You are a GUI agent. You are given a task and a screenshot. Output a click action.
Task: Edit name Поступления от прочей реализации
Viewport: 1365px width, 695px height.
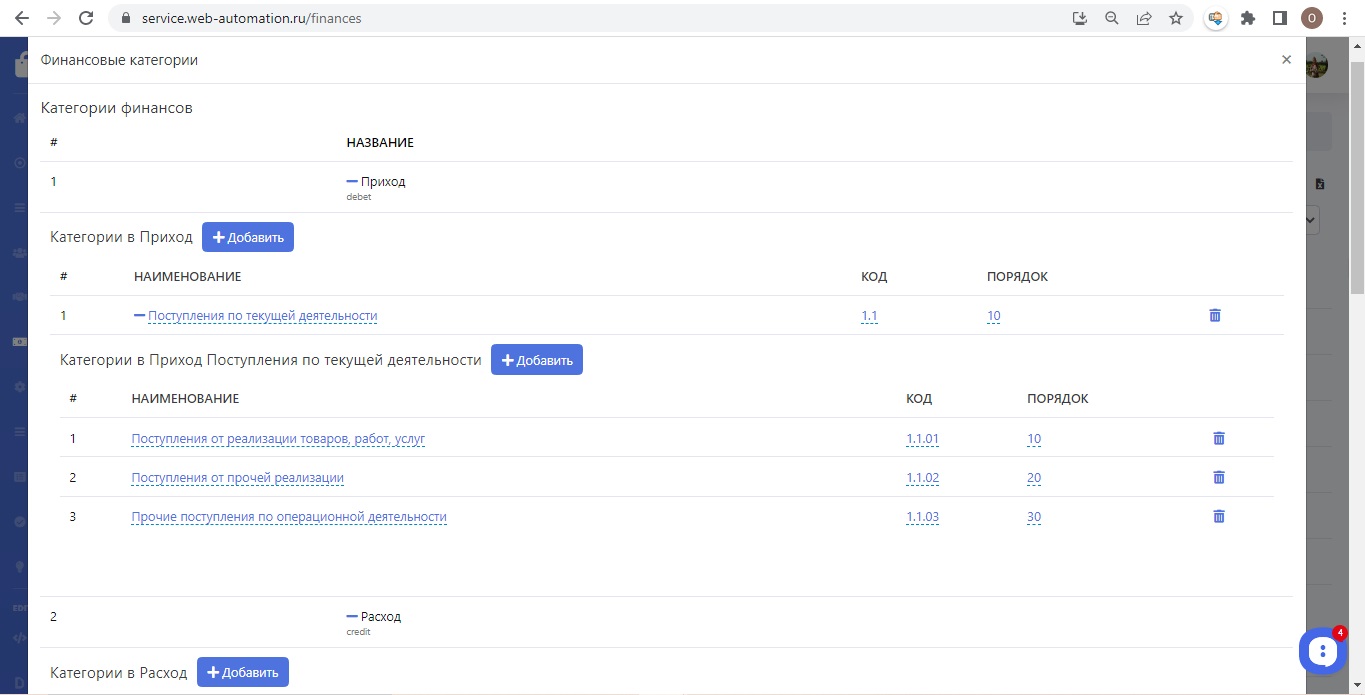pyautogui.click(x=237, y=478)
